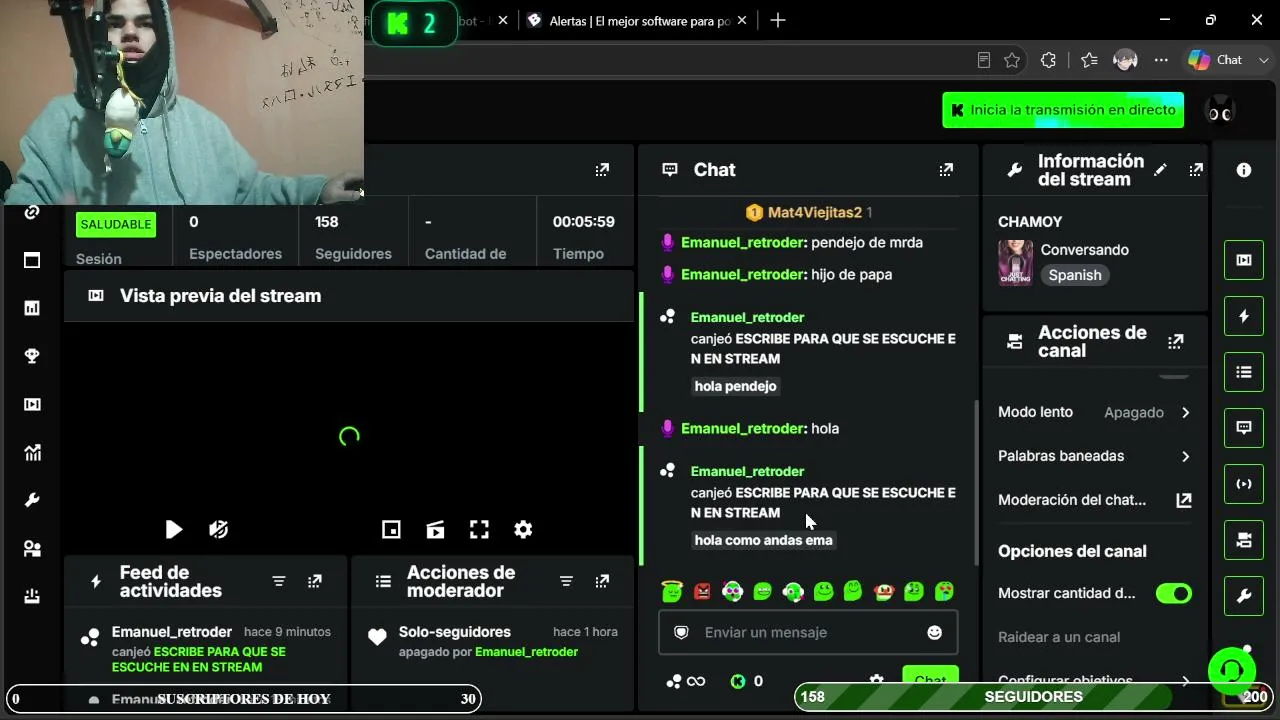Open the list icon in right sidebar
1280x720 pixels.
(x=1244, y=372)
